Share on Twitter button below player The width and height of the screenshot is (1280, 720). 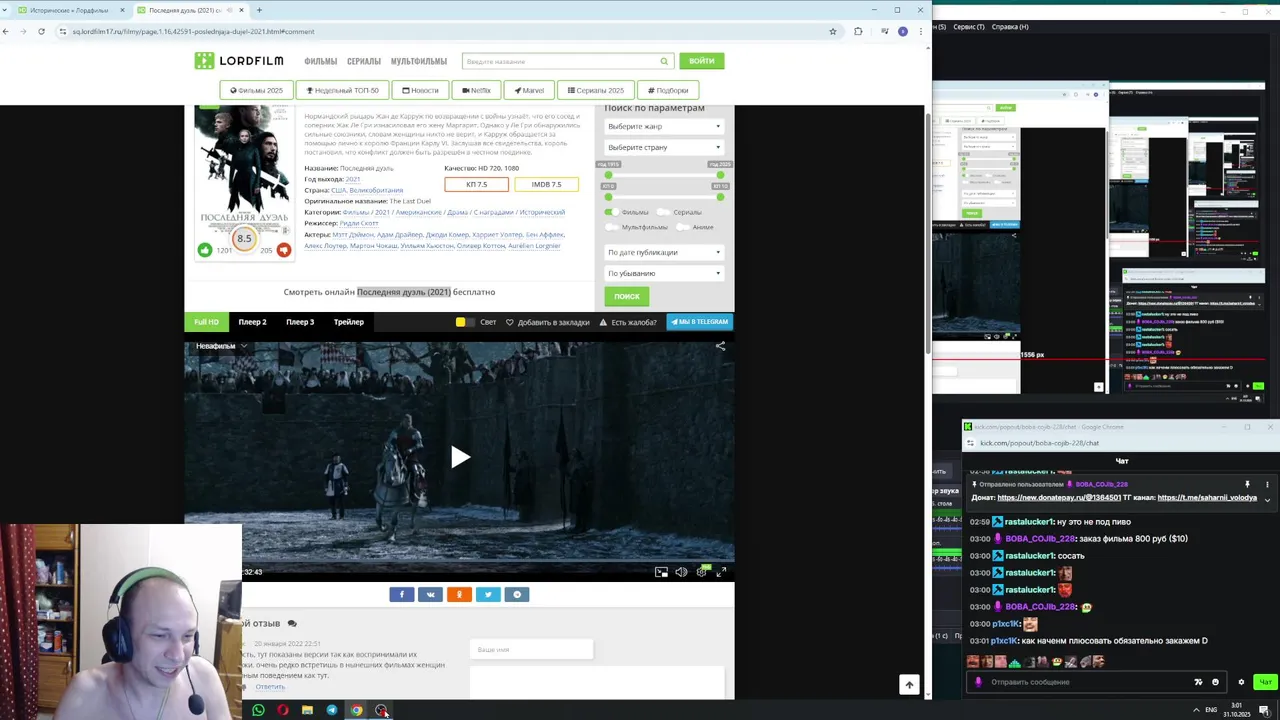tap(488, 594)
